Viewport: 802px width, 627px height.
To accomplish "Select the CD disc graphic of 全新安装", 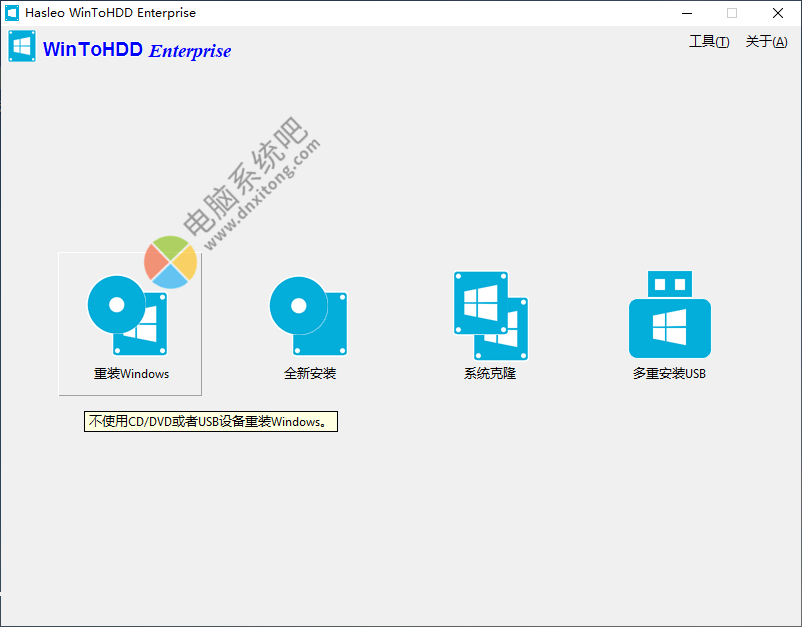I will pyautogui.click(x=297, y=307).
